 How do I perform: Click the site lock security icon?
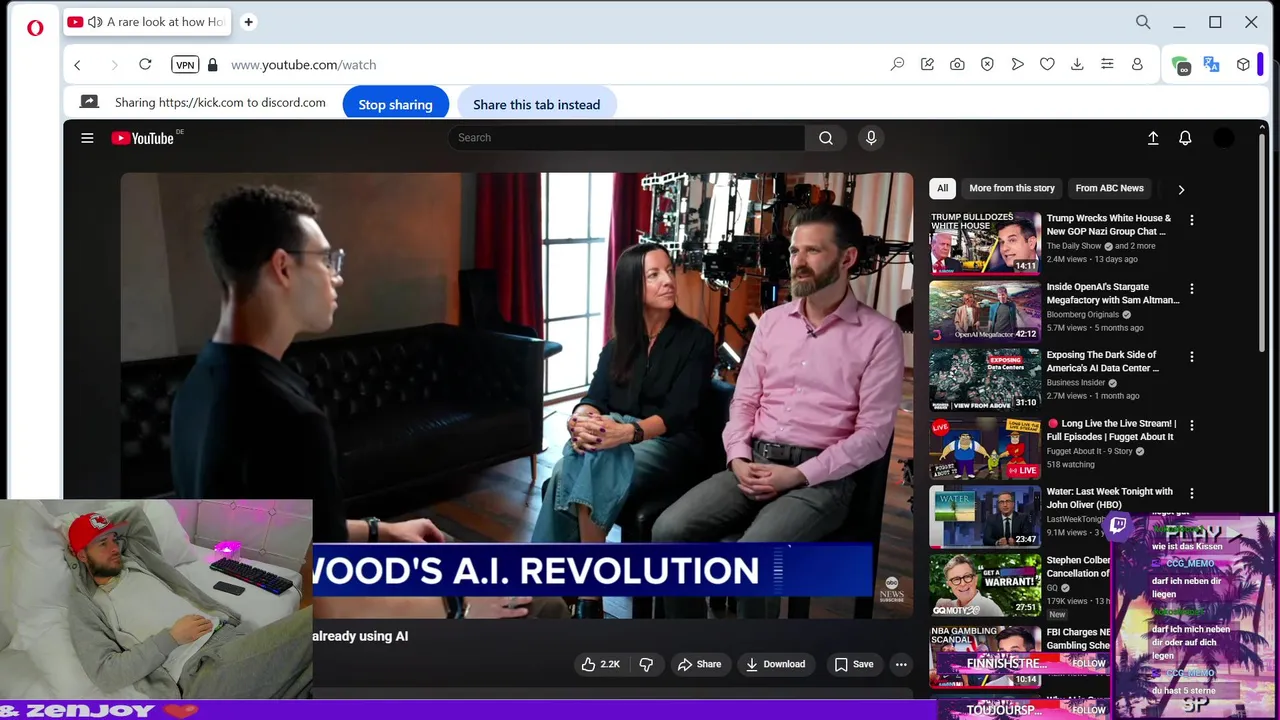point(212,65)
